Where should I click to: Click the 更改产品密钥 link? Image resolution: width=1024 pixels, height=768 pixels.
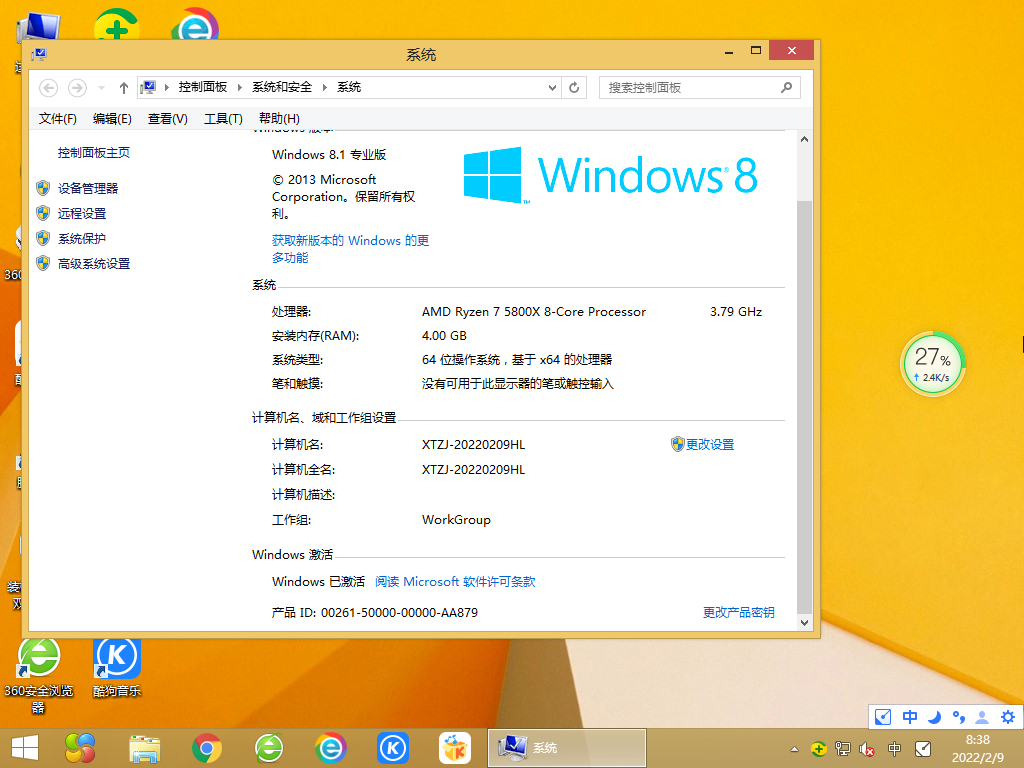[738, 612]
